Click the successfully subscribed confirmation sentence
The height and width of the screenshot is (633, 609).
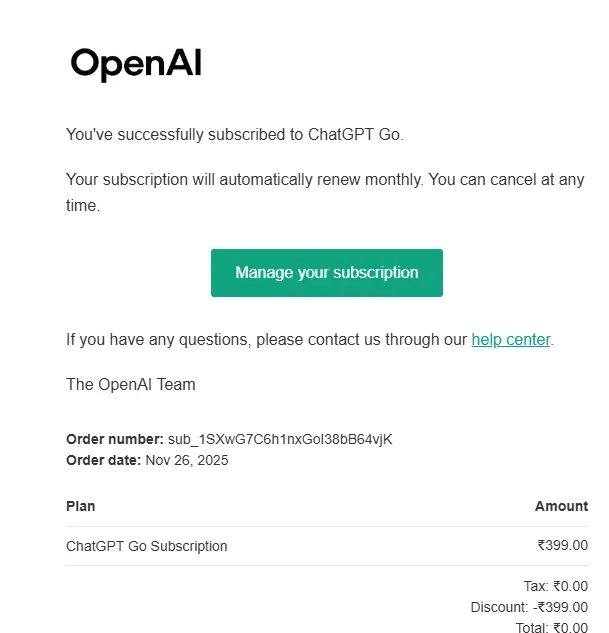(x=235, y=134)
